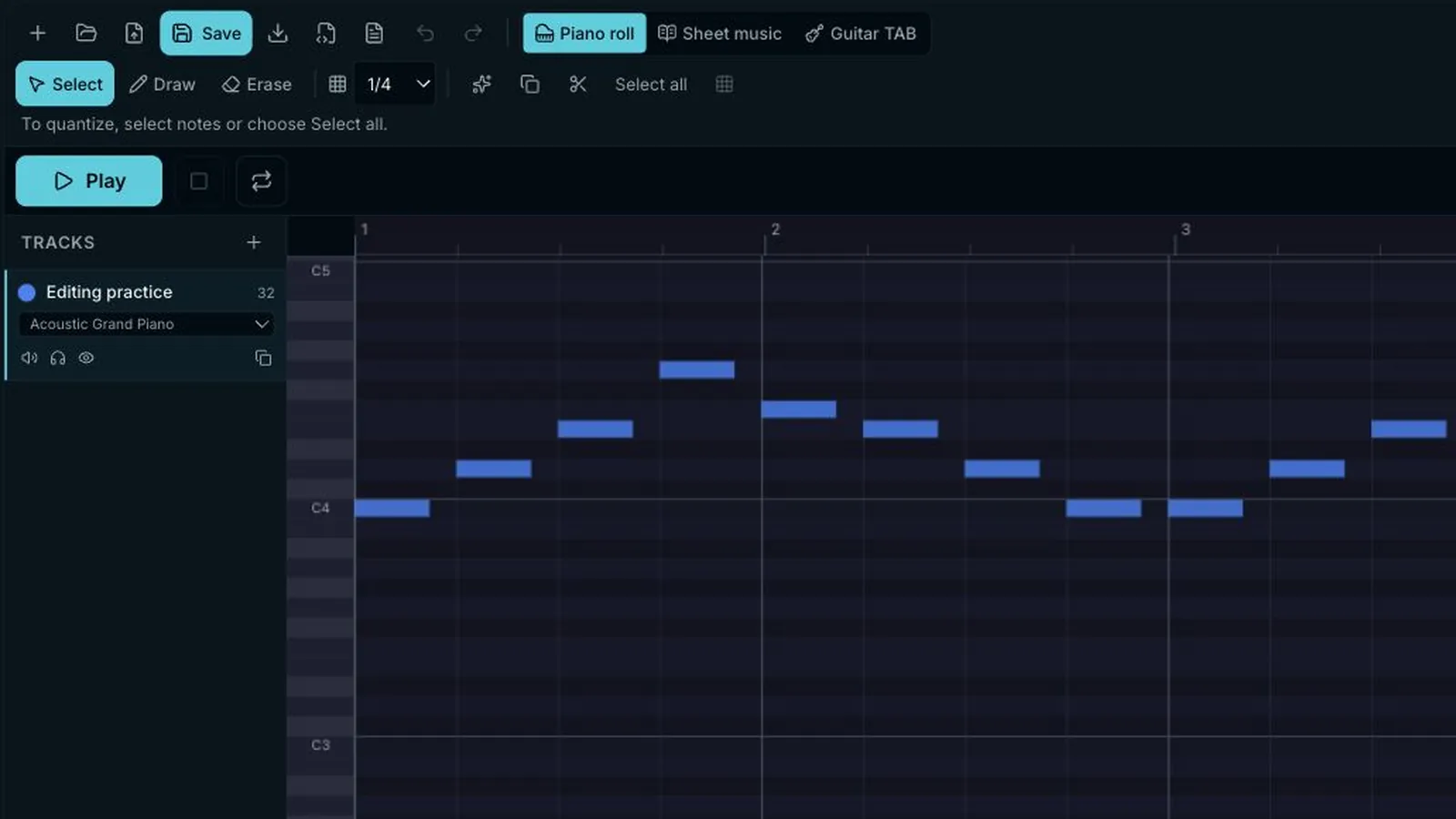Image resolution: width=1456 pixels, height=819 pixels.
Task: Click the copy notes icon
Action: point(530,84)
